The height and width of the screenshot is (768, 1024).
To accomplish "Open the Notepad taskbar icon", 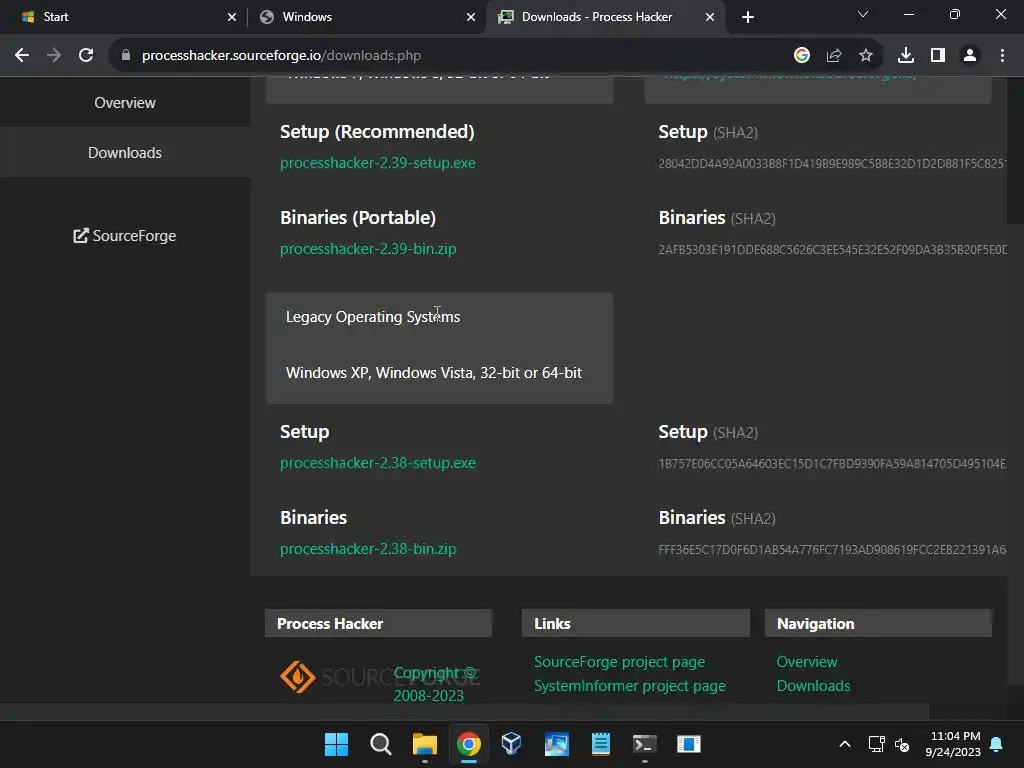I will click(600, 744).
